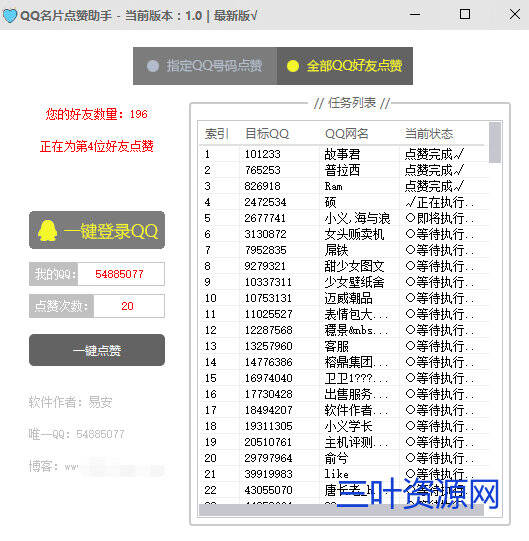529x541 pixels.
Task: Click the horizontal scrollbar of task list
Action: click(x=341, y=510)
